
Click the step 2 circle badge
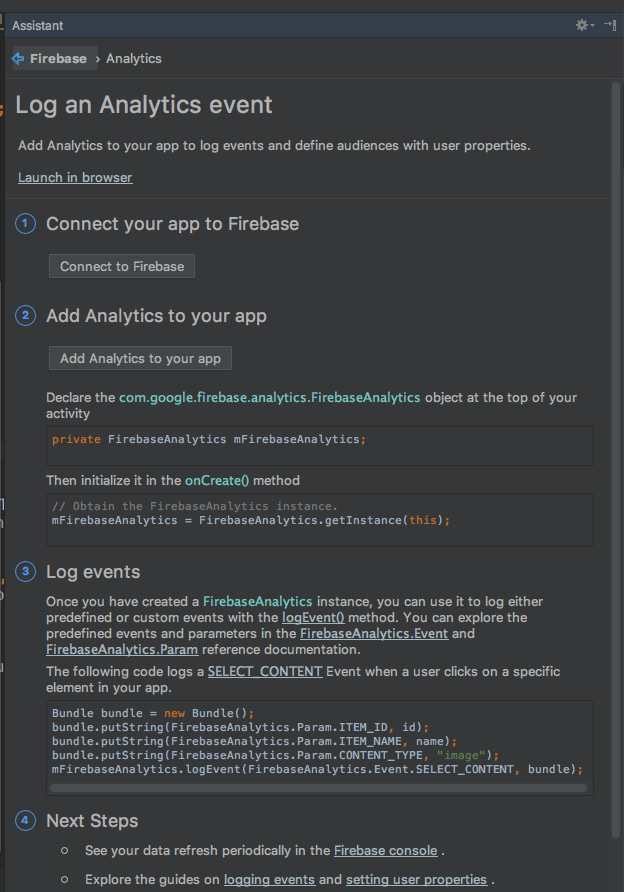click(24, 315)
